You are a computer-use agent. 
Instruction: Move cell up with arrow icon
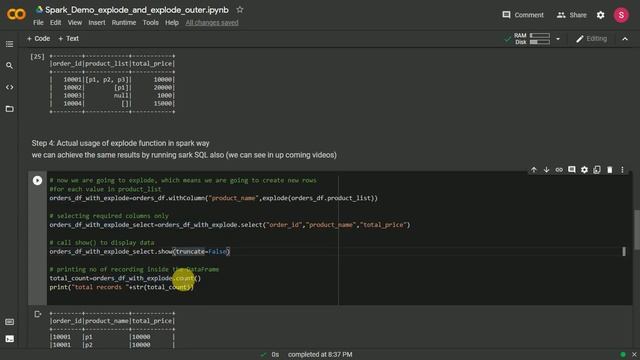(x=533, y=170)
